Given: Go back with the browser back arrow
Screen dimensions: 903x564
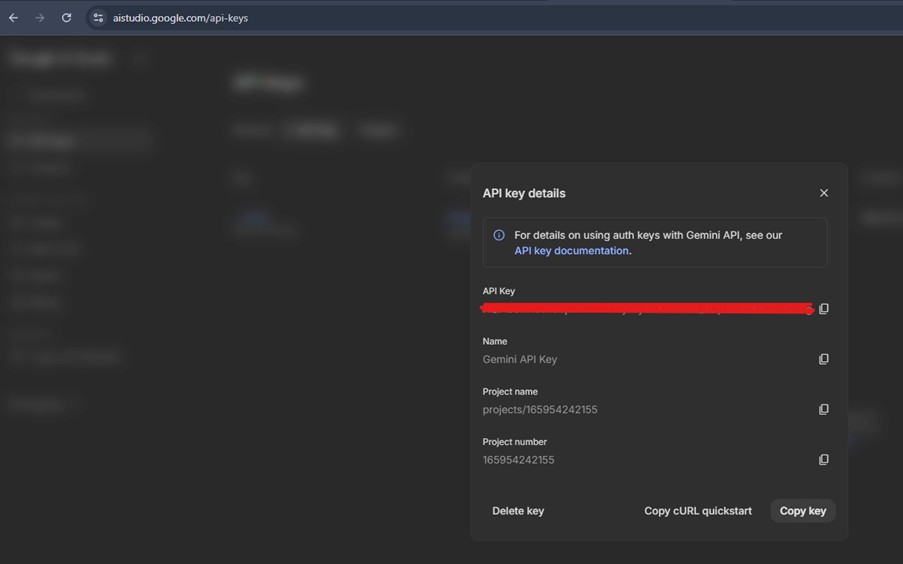Looking at the screenshot, I should 13,18.
